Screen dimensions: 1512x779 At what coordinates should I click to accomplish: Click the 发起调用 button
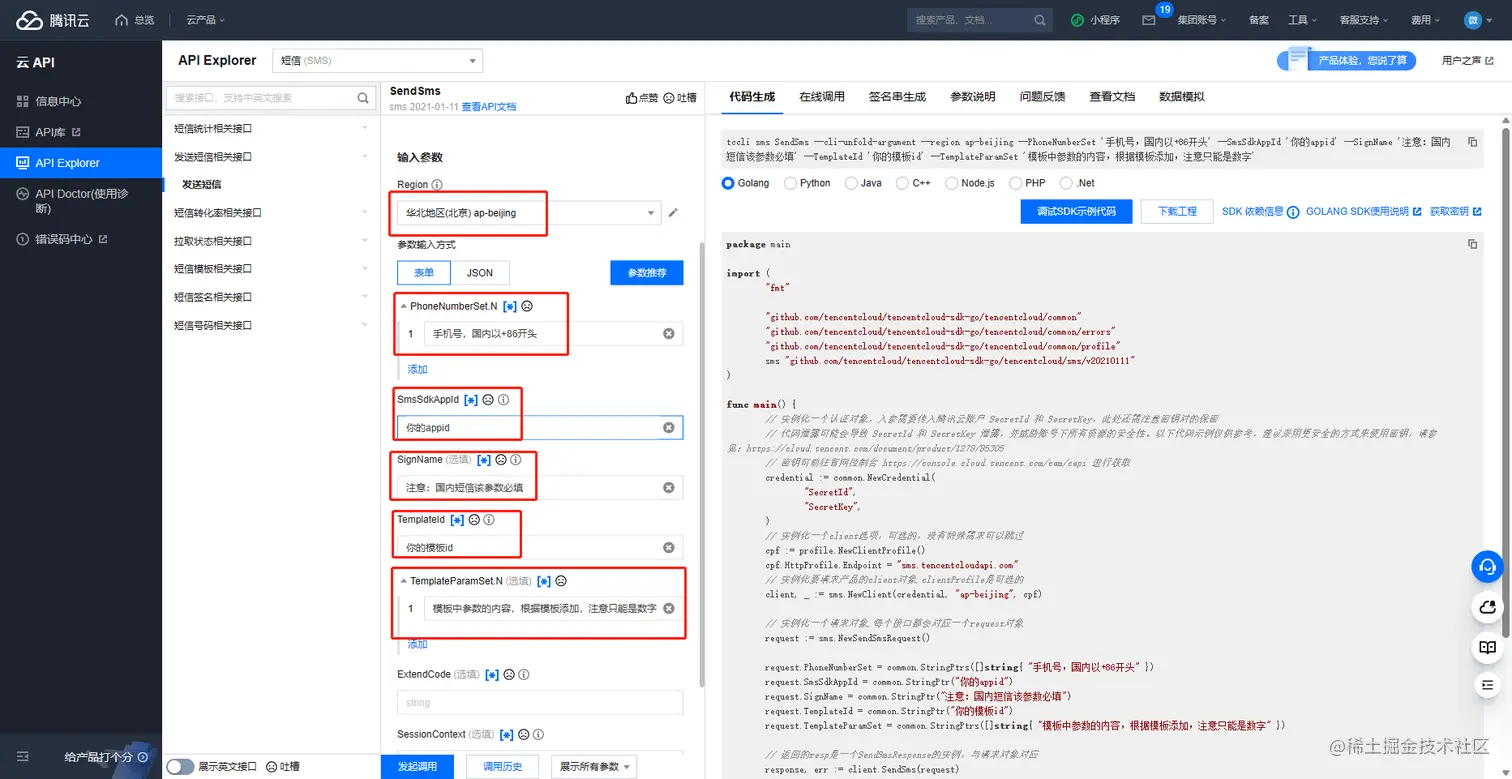417,767
